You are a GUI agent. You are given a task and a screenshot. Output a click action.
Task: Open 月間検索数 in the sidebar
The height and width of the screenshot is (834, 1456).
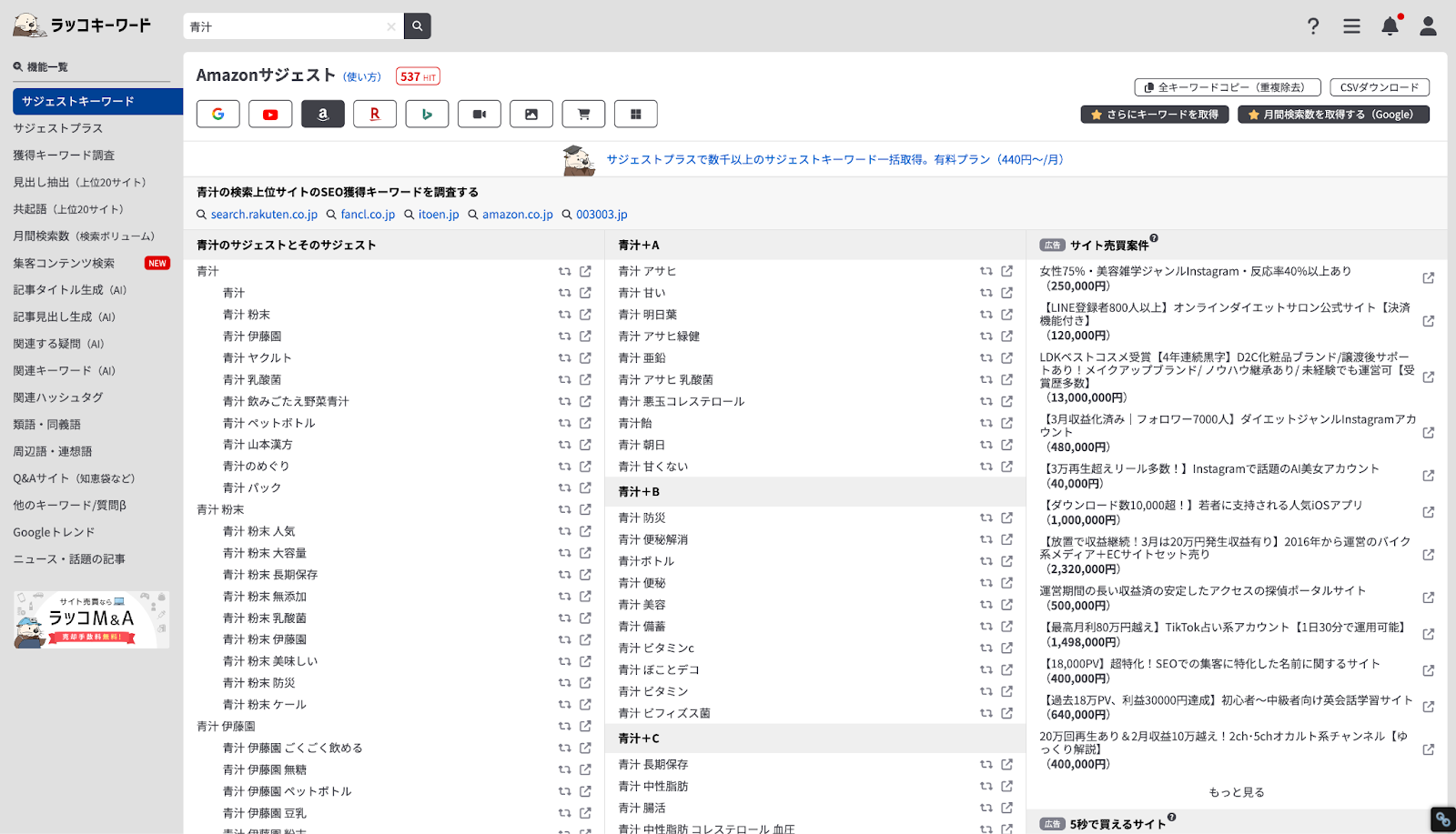coord(84,236)
